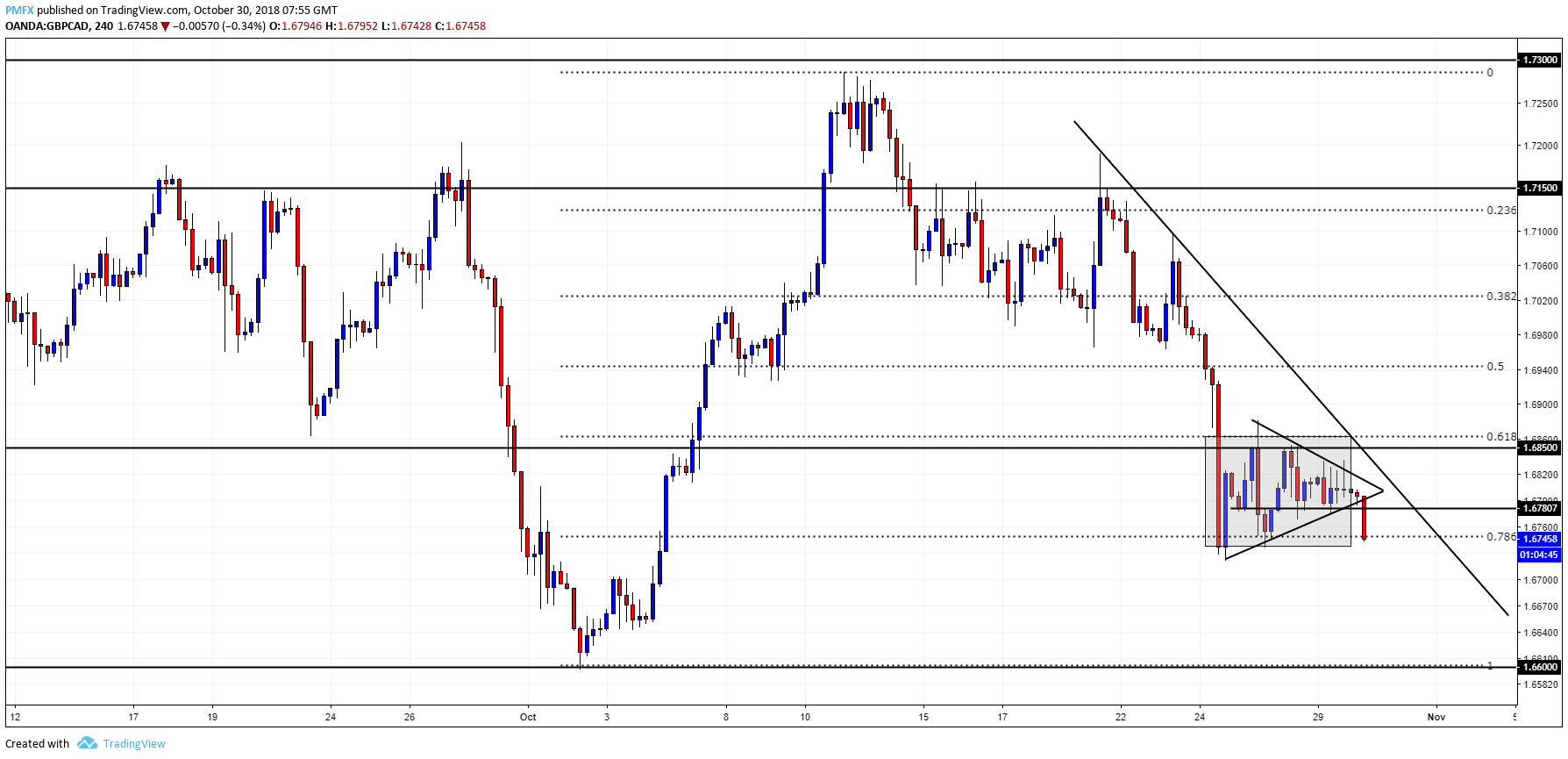Click the 0.382 Fibonacci level label
Image resolution: width=1568 pixels, height=759 pixels.
(x=1500, y=296)
